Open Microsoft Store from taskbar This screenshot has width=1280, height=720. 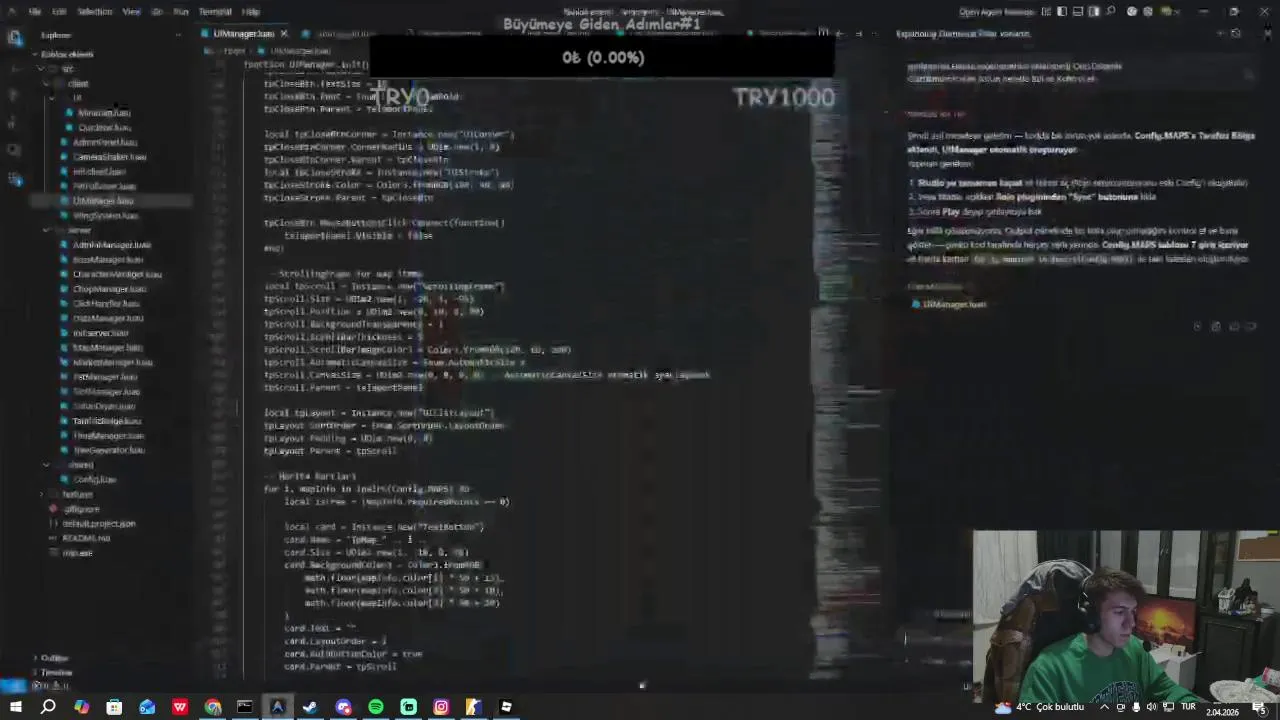coord(114,707)
